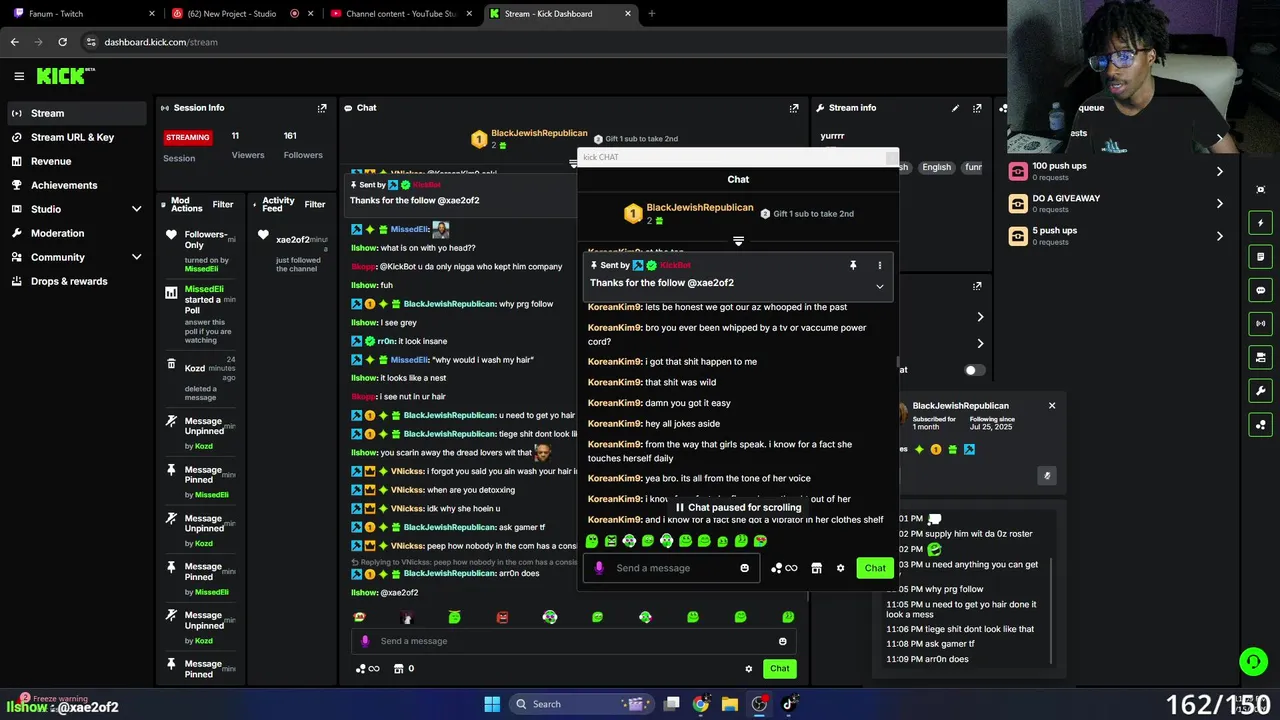Screen dimensions: 1280x720
Task: Click channel points icon in popup chat
Action: 784,568
